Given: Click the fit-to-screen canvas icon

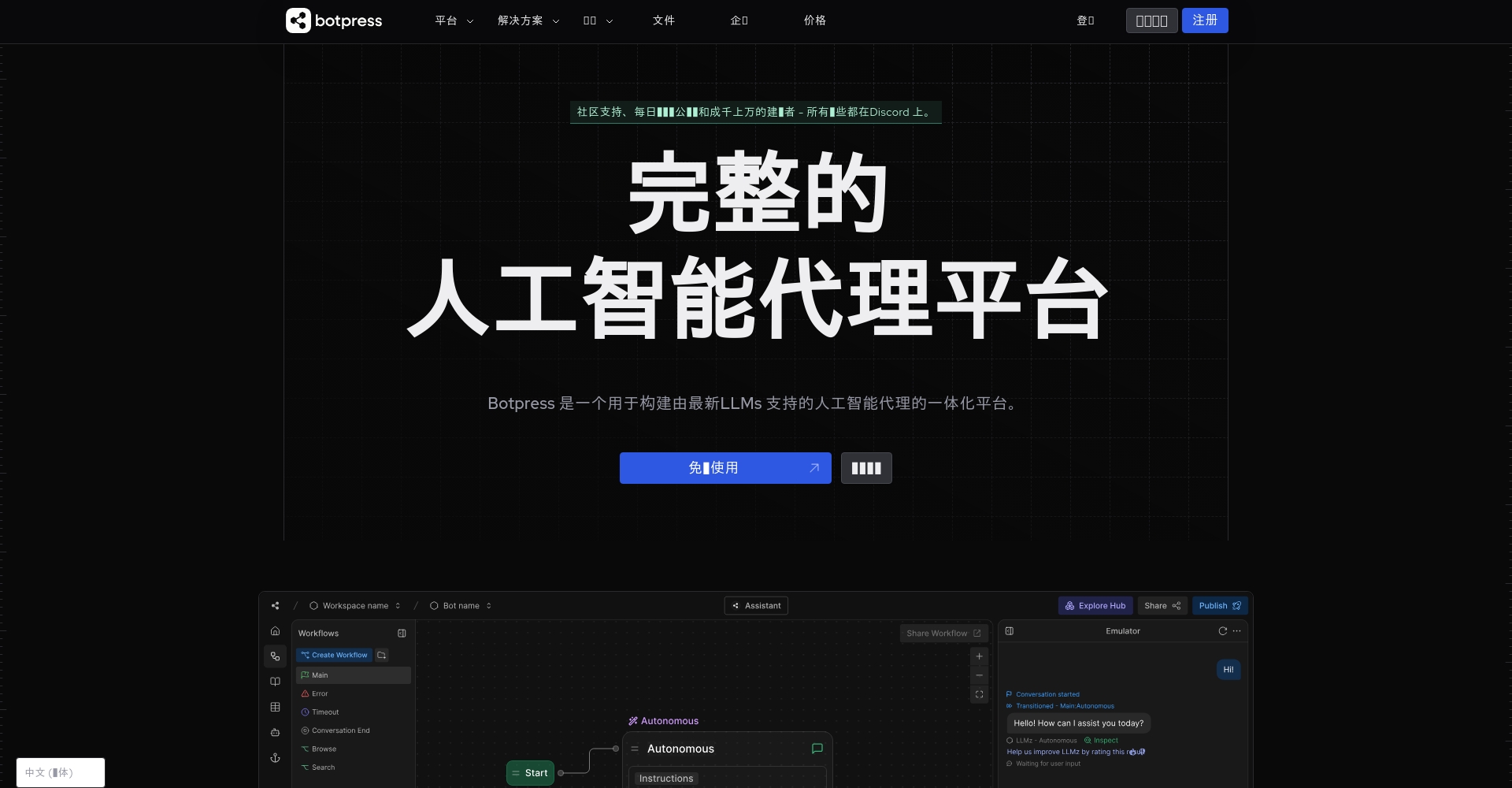Looking at the screenshot, I should point(979,694).
